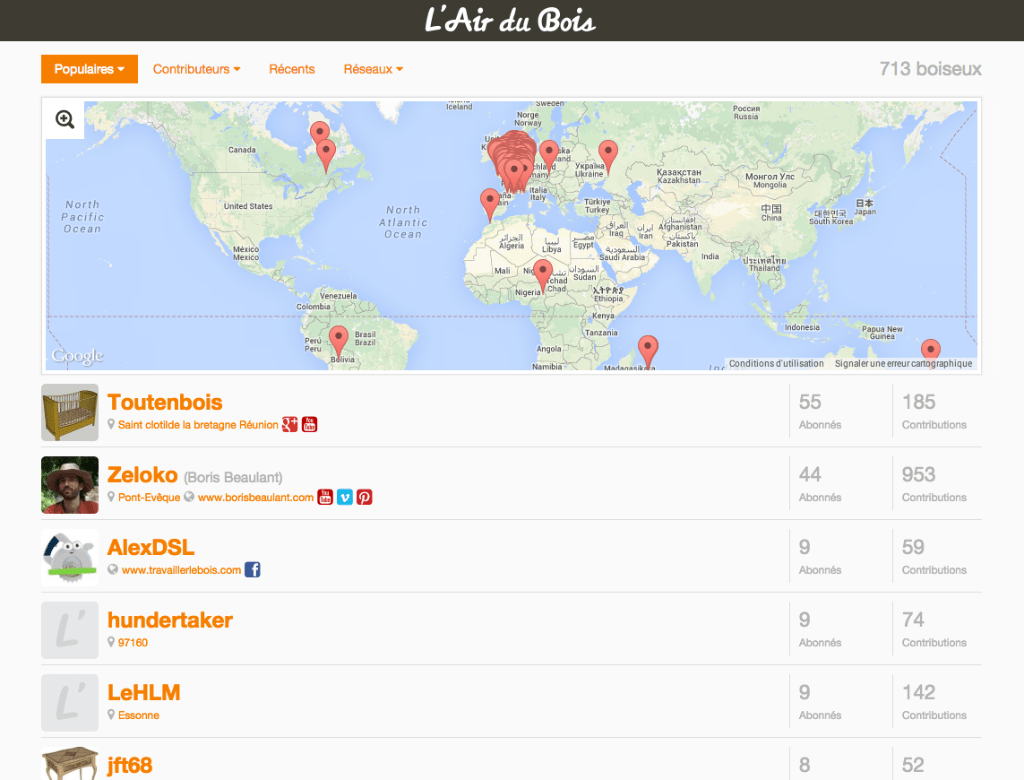1024x780 pixels.
Task: Click Signaler une erreur cartographique
Action: tap(903, 363)
